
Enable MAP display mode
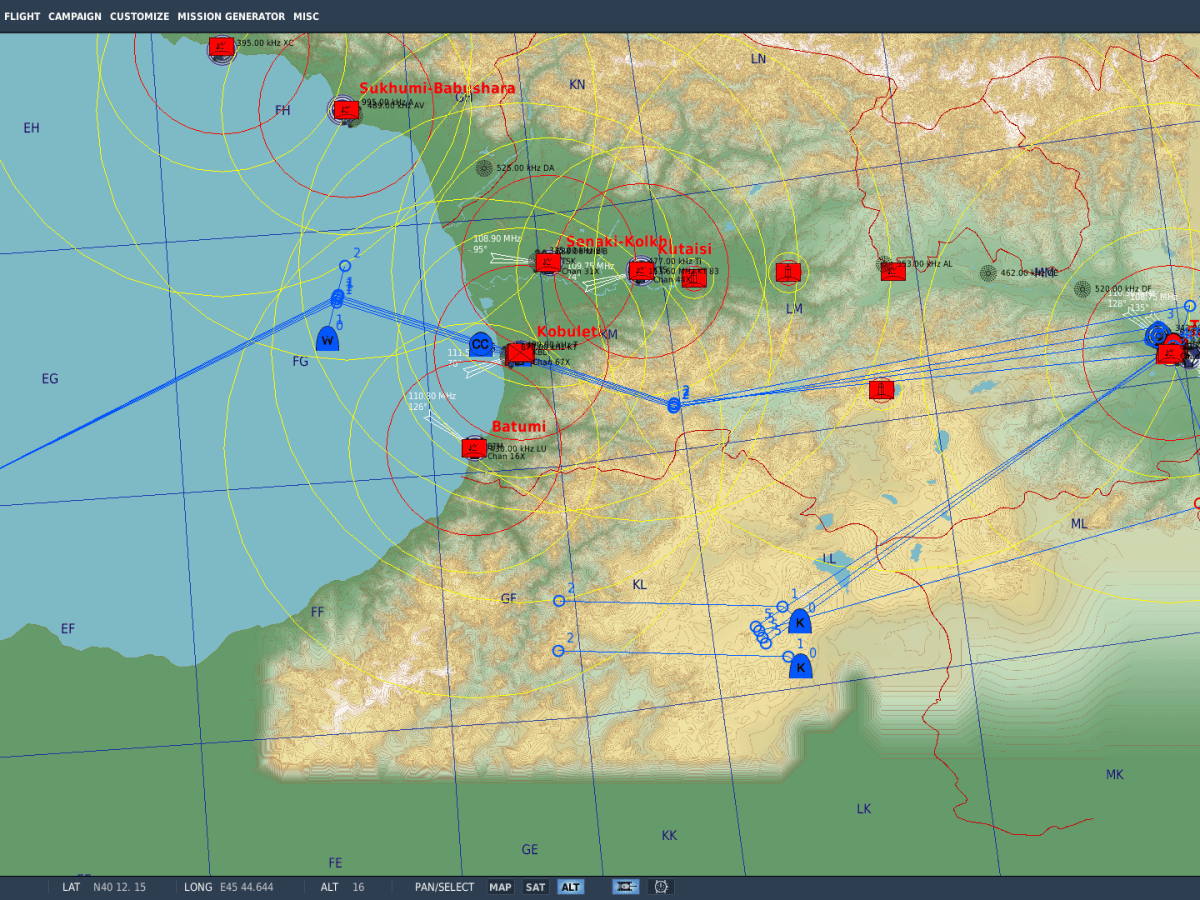[x=500, y=886]
